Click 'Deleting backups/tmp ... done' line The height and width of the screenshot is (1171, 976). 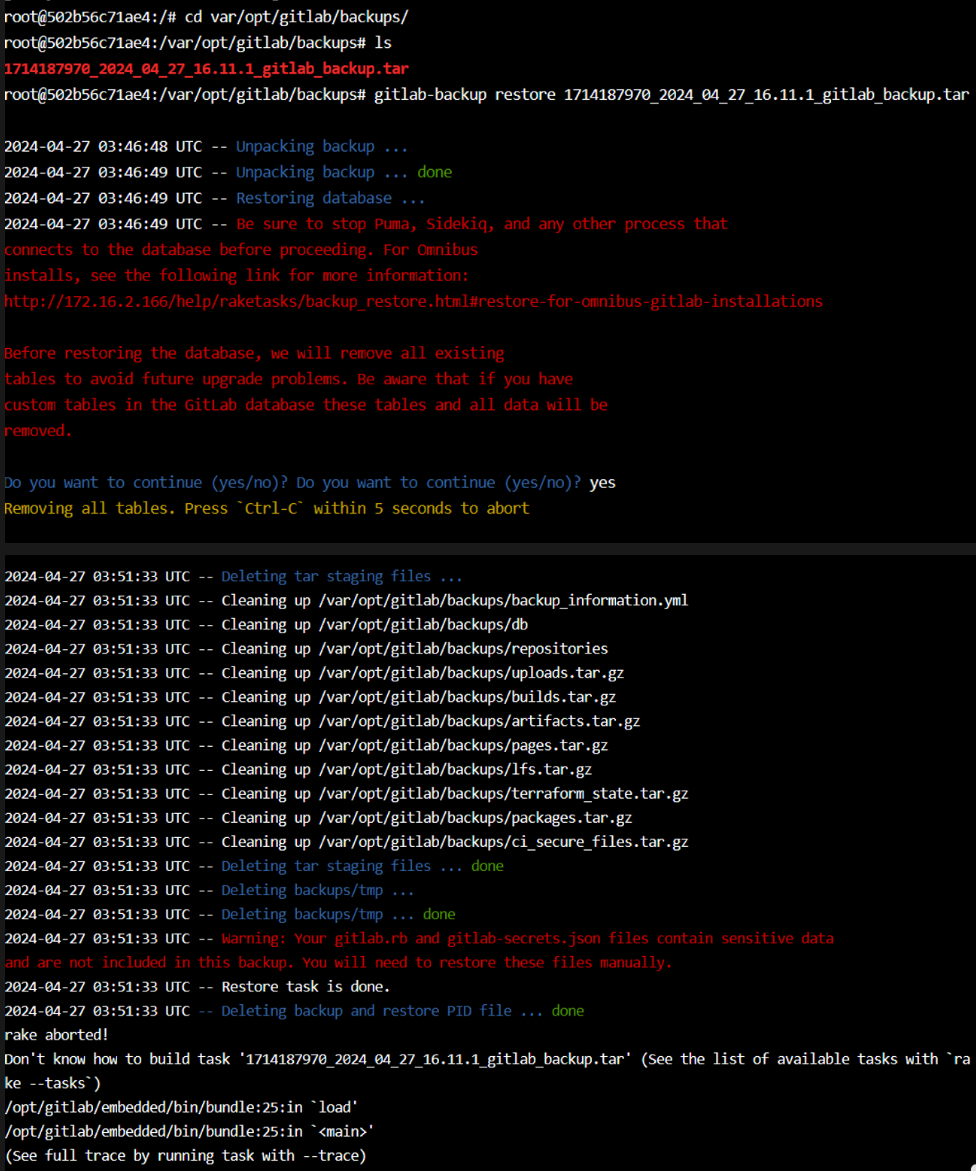coord(229,914)
